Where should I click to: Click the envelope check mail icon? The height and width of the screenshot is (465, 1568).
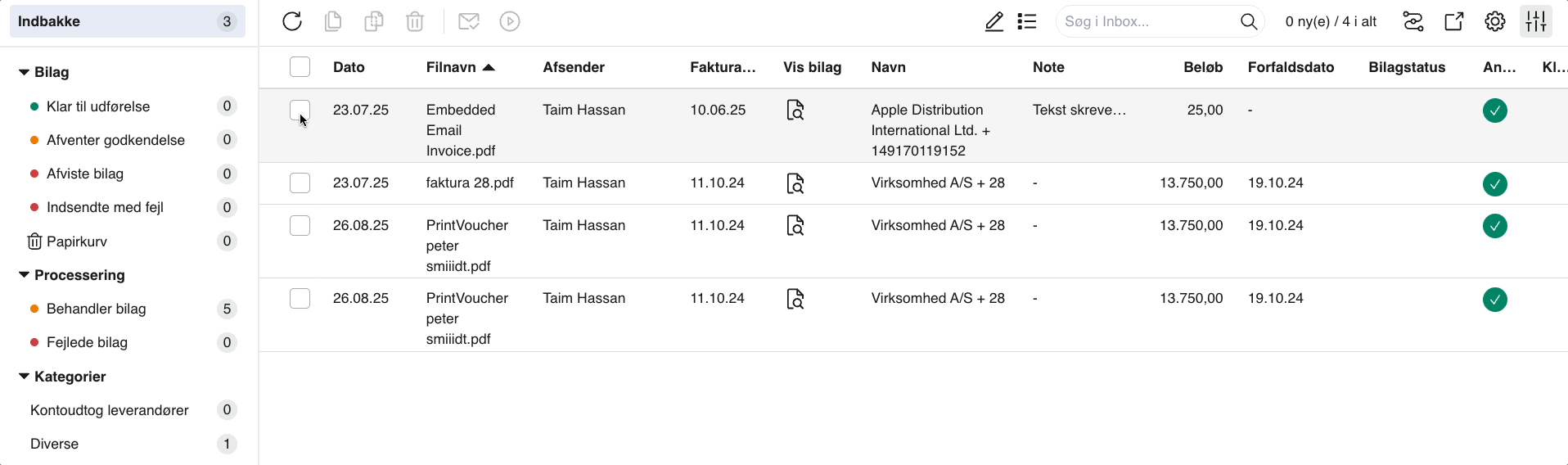(x=469, y=21)
